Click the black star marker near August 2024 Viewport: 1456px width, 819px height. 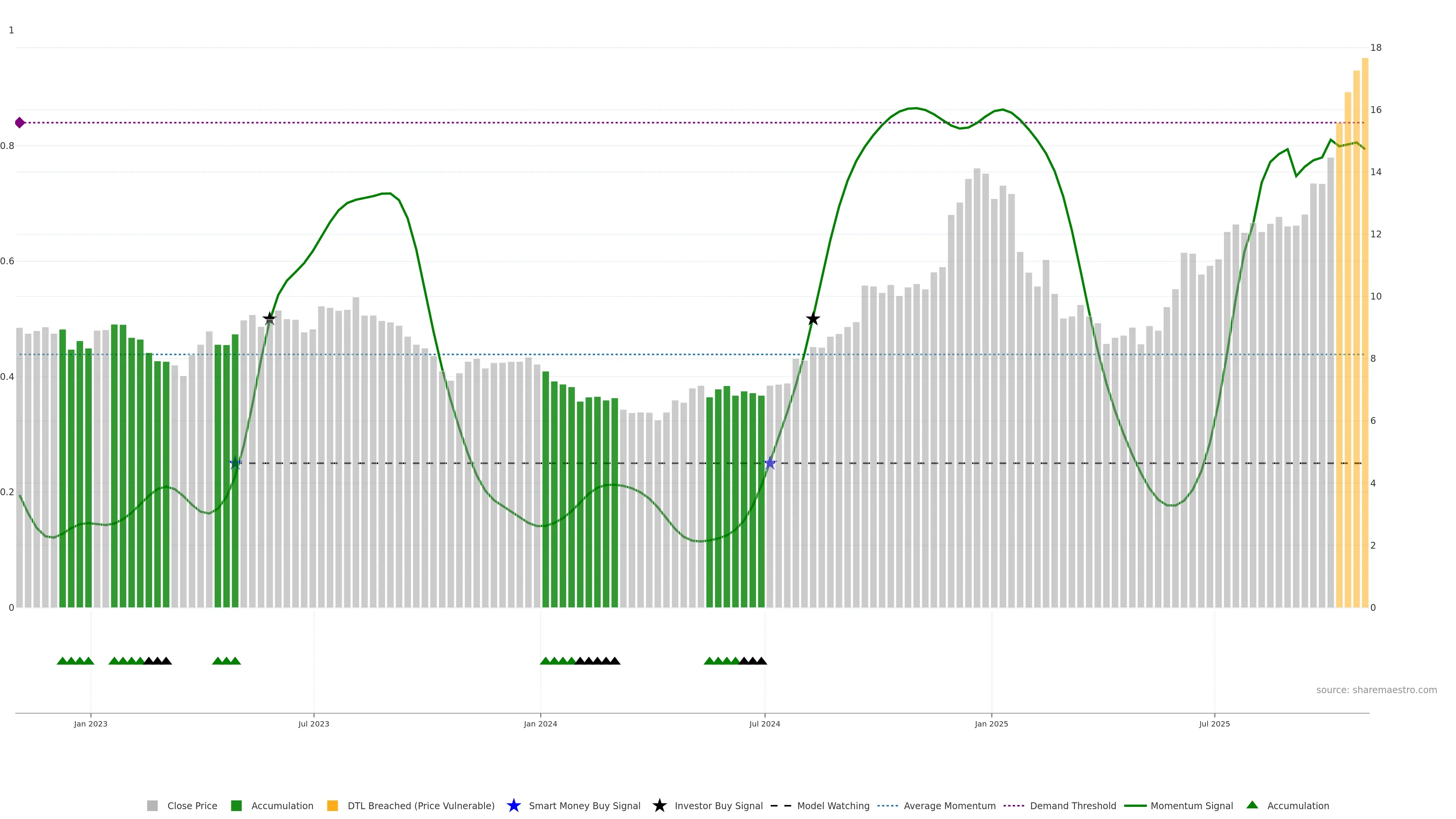[x=813, y=319]
